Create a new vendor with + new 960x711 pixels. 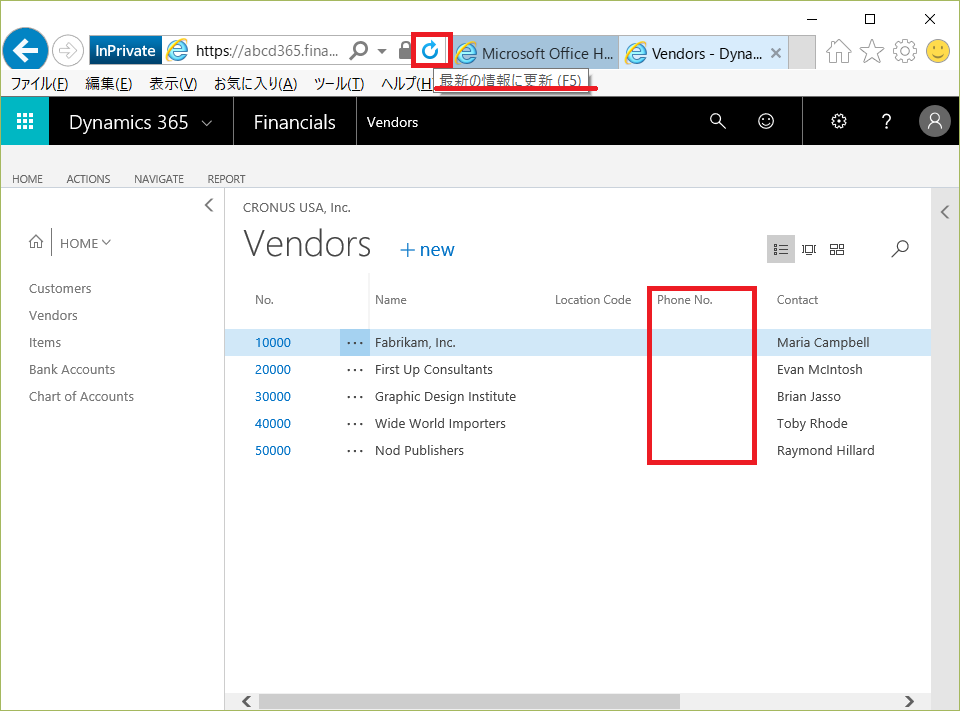pyautogui.click(x=427, y=250)
